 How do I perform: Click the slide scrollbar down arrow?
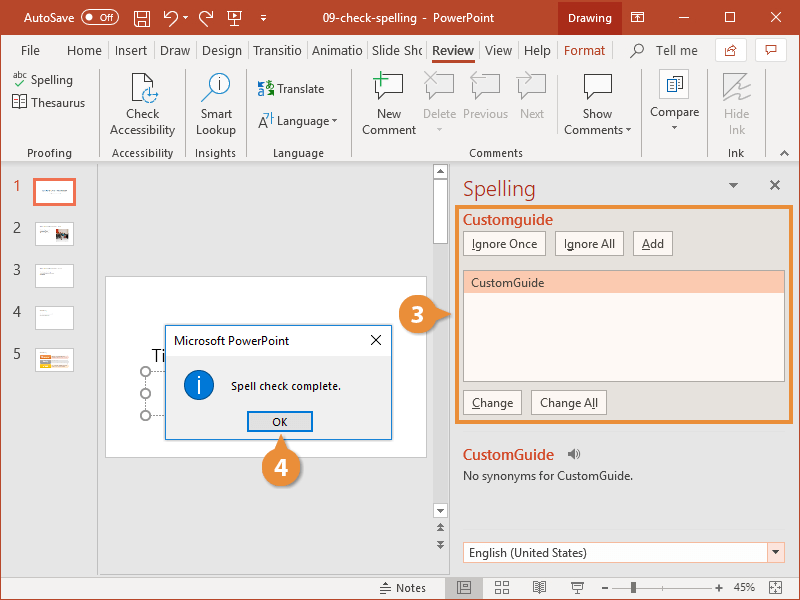click(x=440, y=510)
